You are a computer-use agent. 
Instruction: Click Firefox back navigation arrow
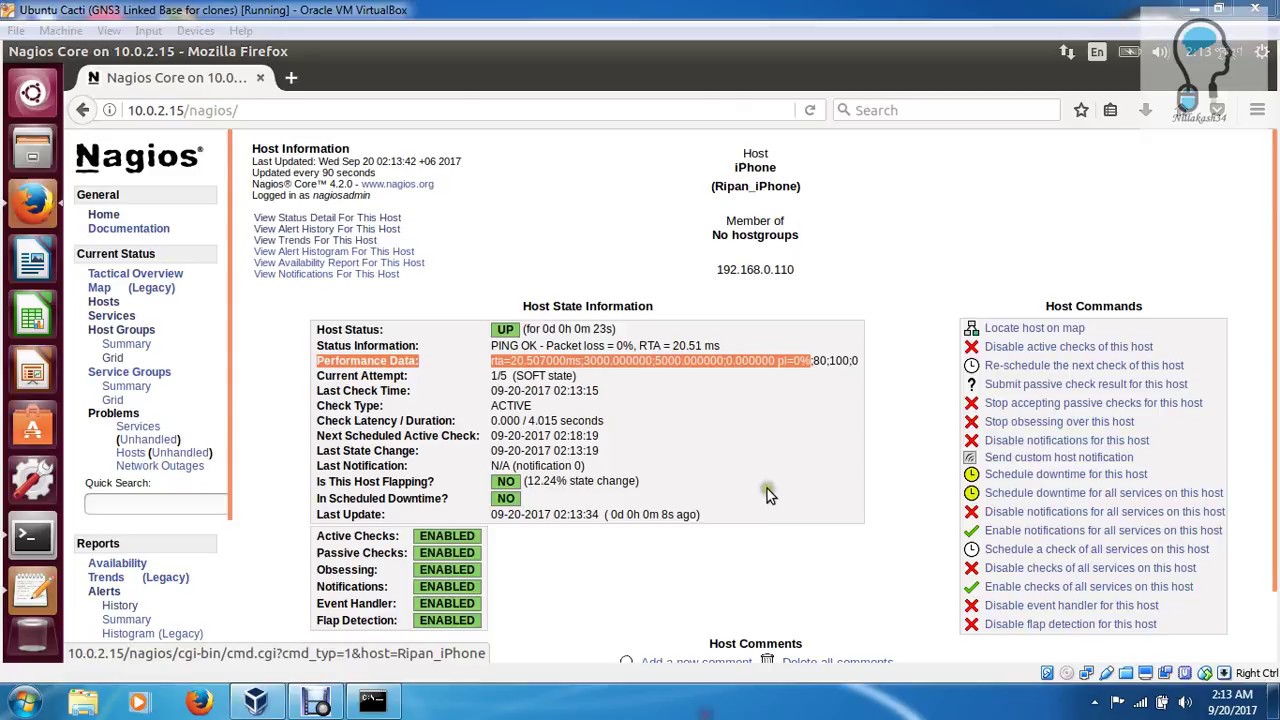(83, 110)
